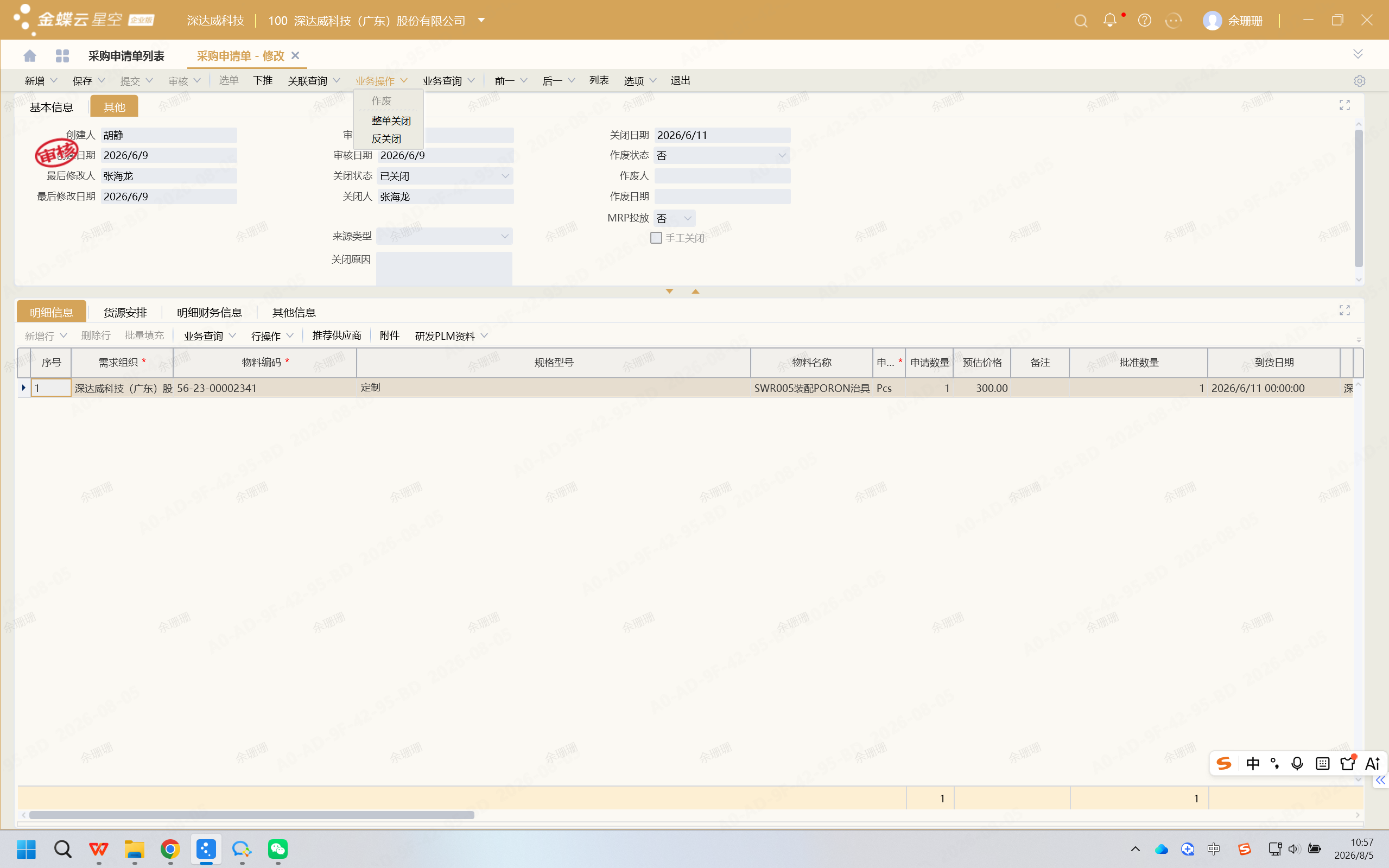
Task: Open the Sogou input method logo
Action: [1223, 764]
